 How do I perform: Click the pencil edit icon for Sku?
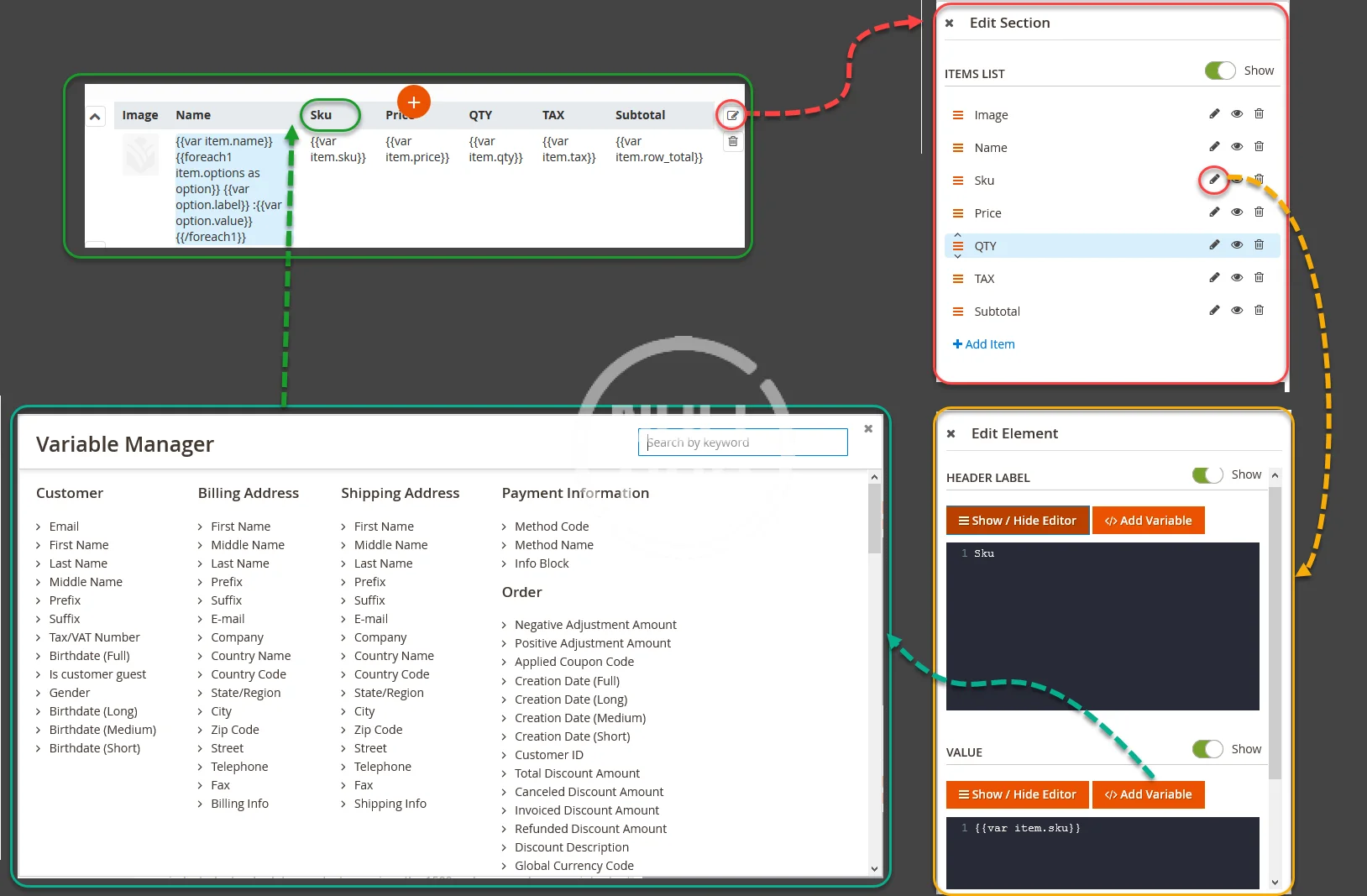1213,180
